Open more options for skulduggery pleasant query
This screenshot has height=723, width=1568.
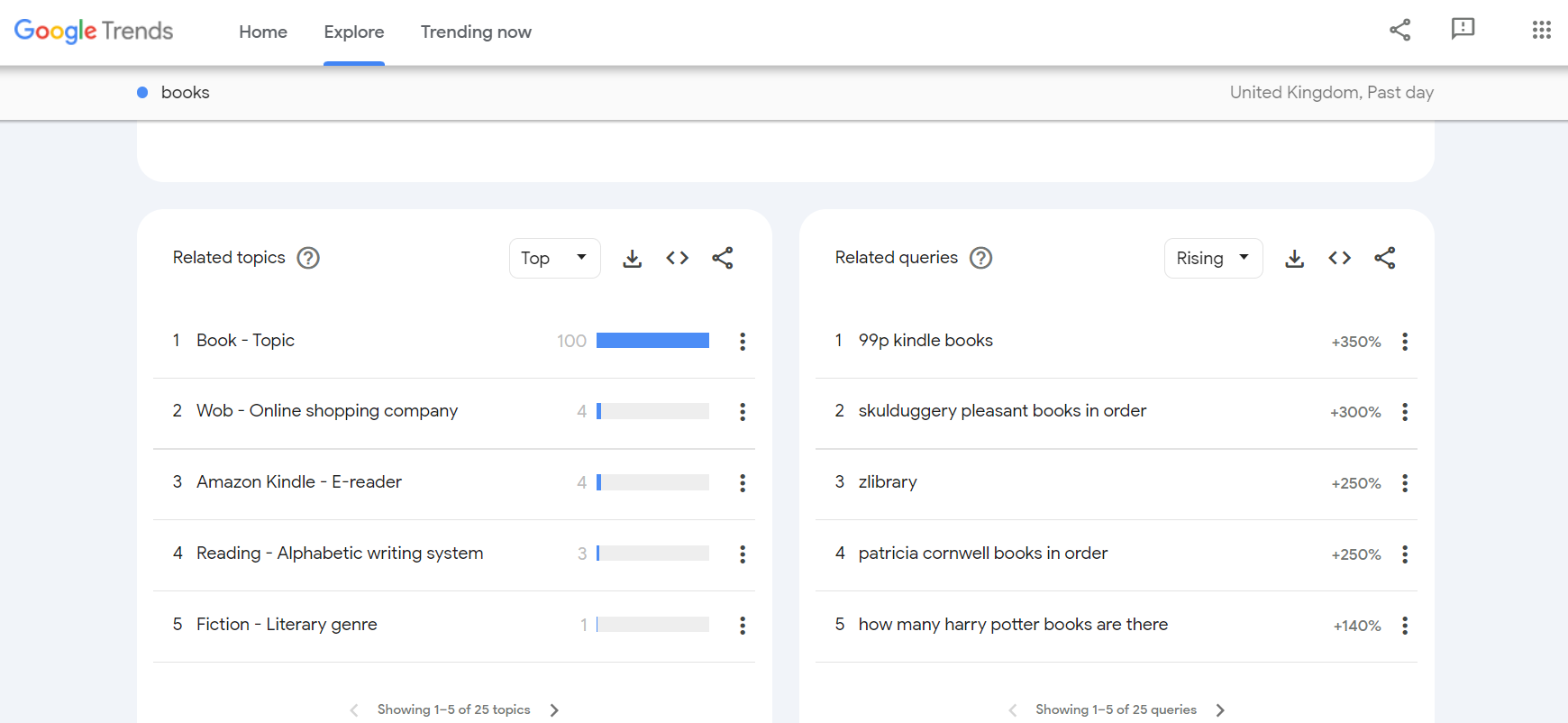[1405, 412]
